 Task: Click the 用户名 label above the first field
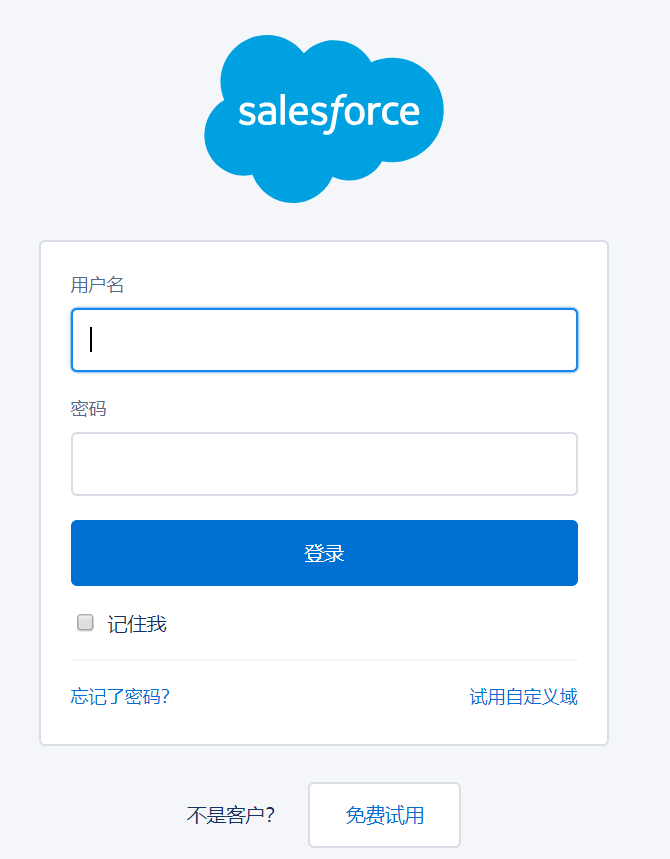(x=97, y=285)
